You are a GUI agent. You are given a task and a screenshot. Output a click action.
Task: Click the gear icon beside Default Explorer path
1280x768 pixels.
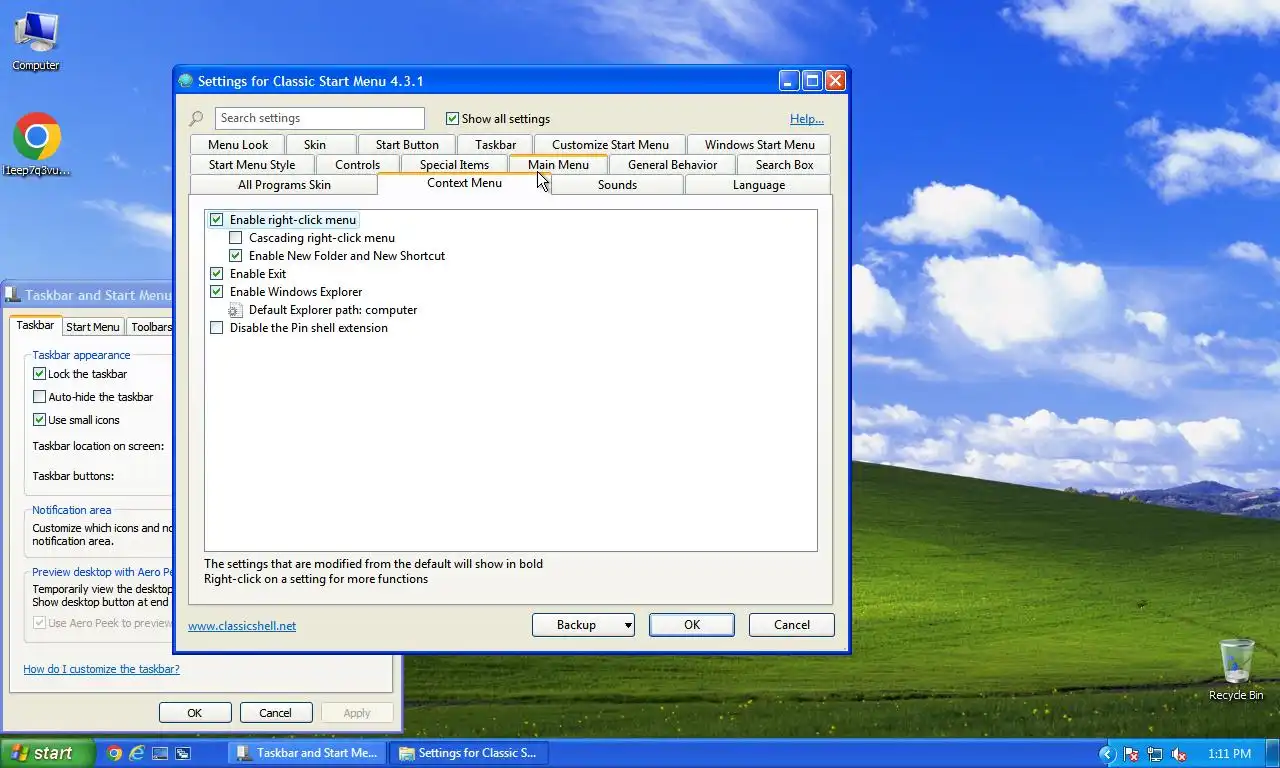coord(235,310)
